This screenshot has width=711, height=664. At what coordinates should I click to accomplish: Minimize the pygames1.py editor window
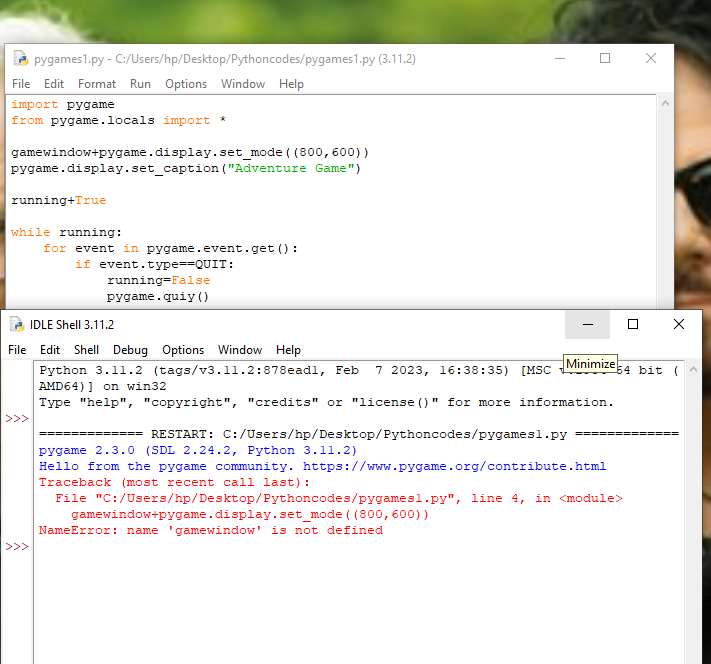click(x=558, y=59)
